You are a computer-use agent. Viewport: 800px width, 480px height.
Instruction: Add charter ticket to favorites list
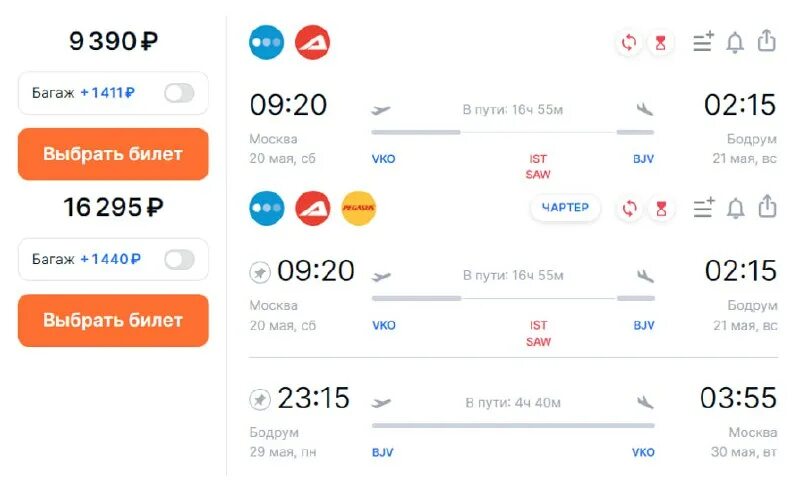click(x=704, y=208)
